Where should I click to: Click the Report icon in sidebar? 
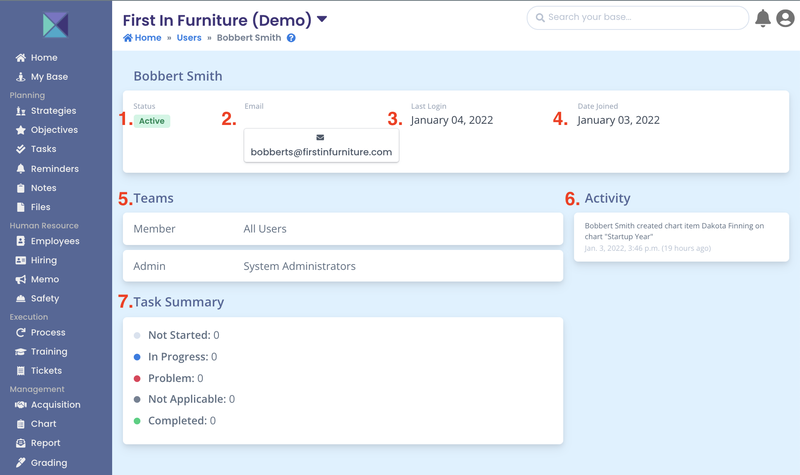pos(20,443)
